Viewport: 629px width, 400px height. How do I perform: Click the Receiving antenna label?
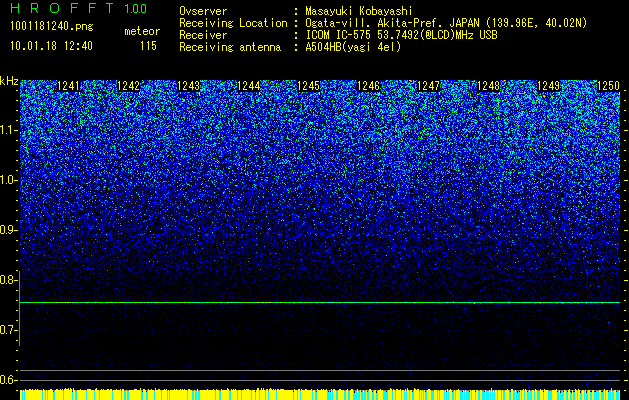coord(230,47)
